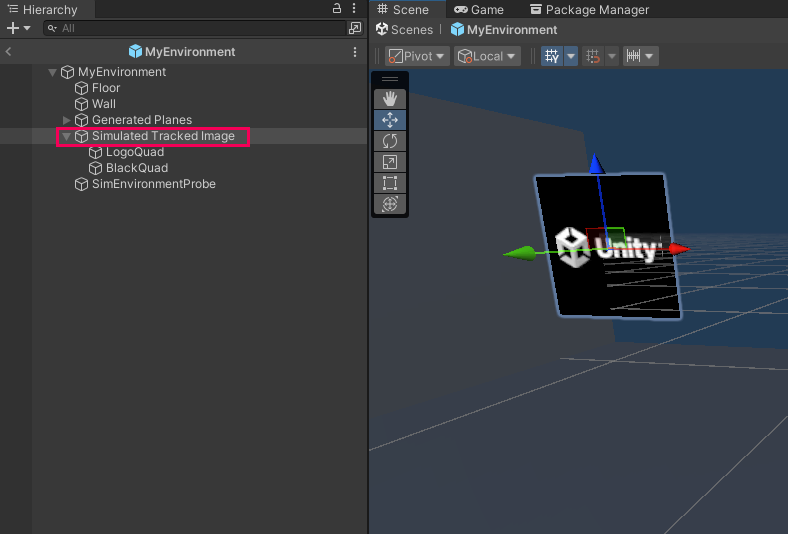The height and width of the screenshot is (534, 788).
Task: Switch to the Game tab
Action: click(478, 9)
